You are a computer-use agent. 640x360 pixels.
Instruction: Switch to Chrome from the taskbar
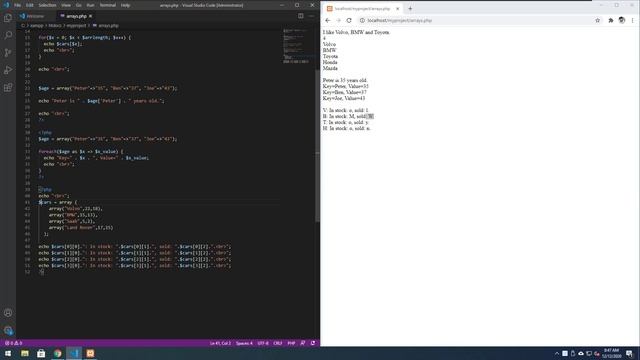click(58, 353)
